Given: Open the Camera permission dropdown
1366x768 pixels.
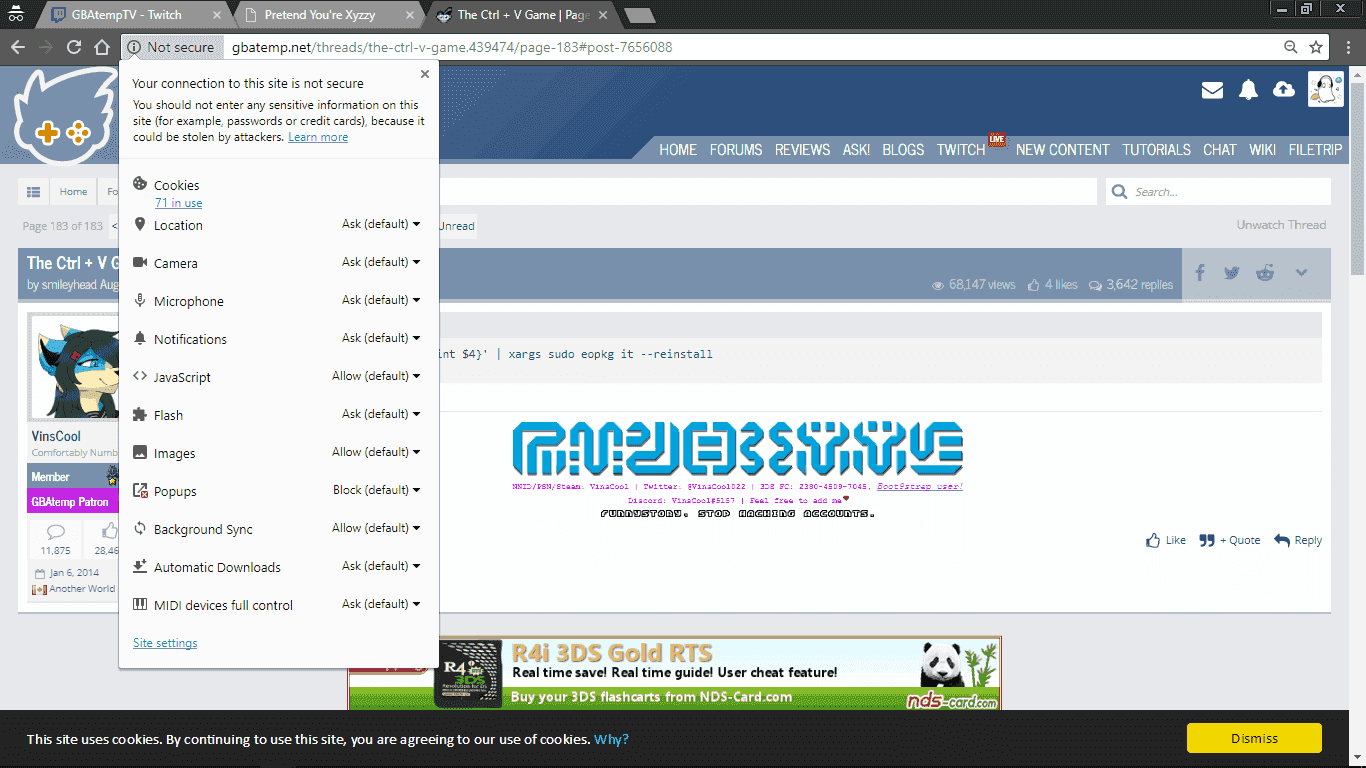Looking at the screenshot, I should [x=381, y=262].
